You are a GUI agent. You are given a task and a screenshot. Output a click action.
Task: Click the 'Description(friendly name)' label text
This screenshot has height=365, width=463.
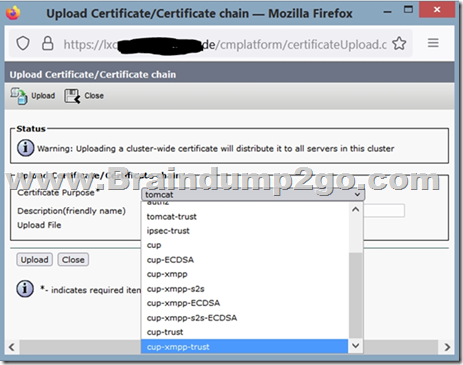pyautogui.click(x=71, y=211)
